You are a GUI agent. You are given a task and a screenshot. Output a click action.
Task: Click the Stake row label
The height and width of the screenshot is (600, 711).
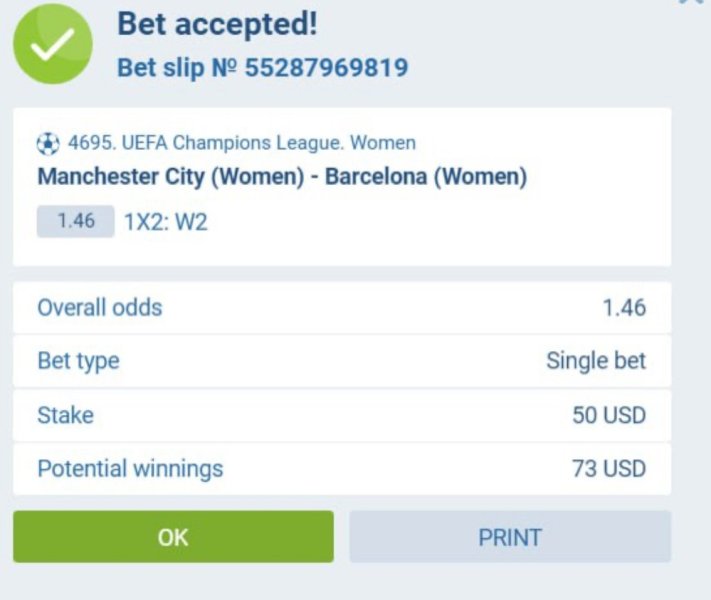click(x=66, y=415)
